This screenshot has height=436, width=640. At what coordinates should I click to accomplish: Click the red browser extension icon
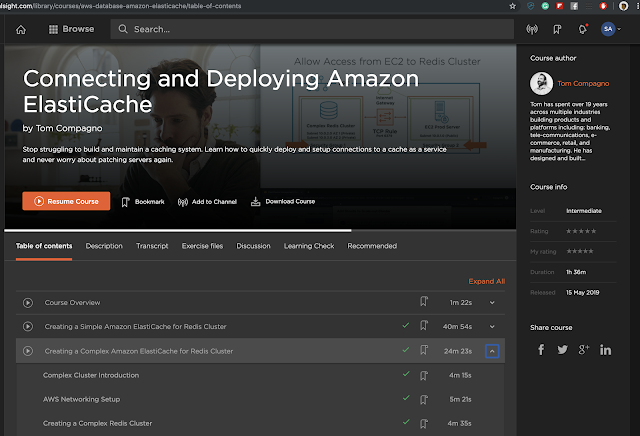click(x=603, y=6)
